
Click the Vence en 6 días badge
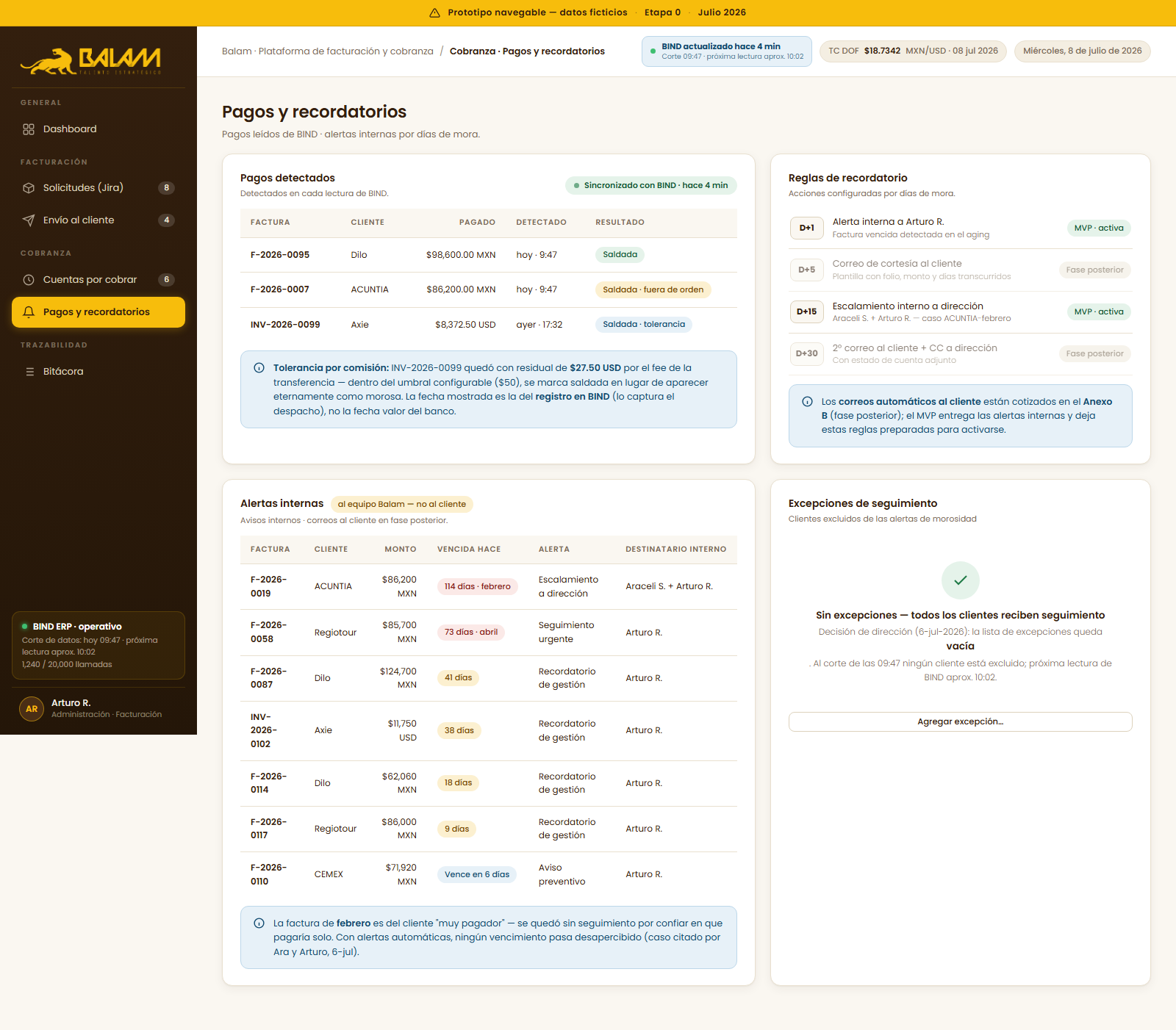[477, 874]
